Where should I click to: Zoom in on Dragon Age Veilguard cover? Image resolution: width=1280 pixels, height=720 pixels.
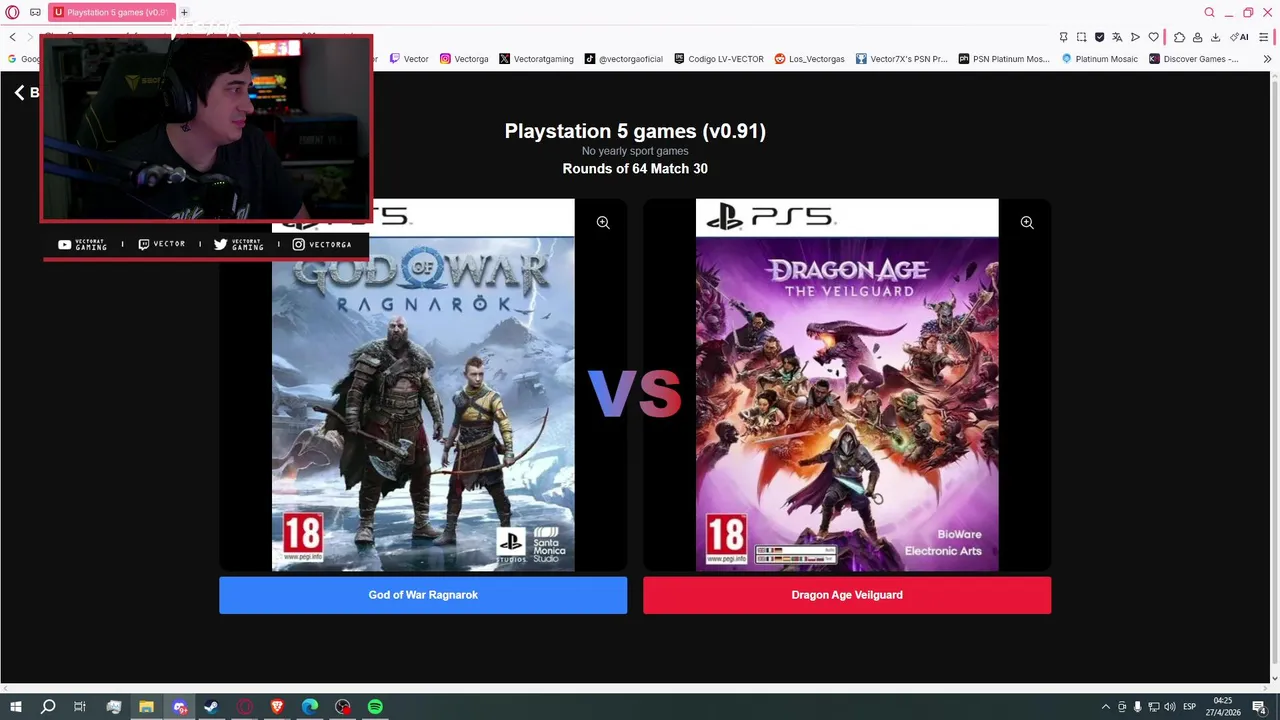click(x=1027, y=223)
